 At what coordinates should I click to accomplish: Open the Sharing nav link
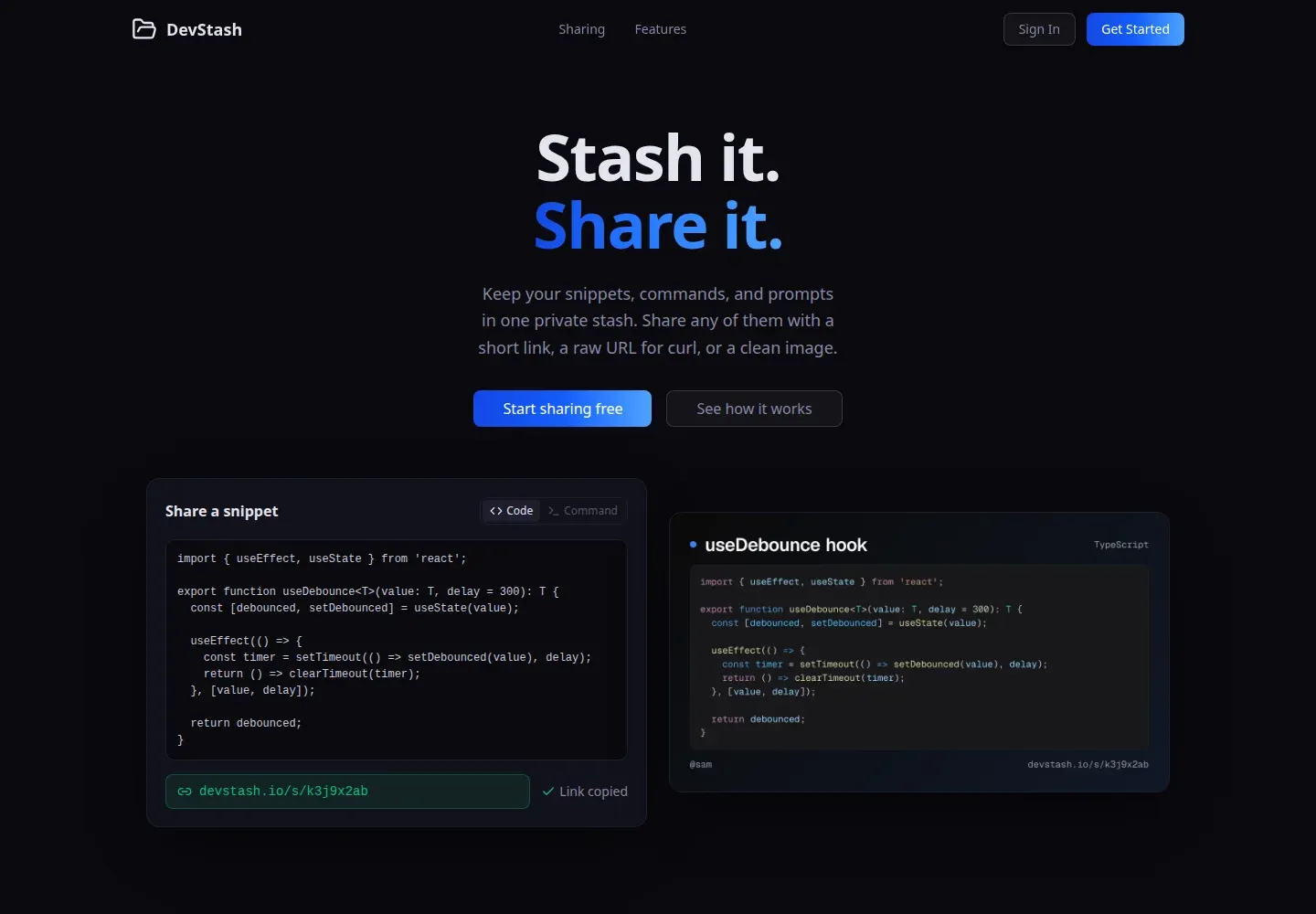582,29
